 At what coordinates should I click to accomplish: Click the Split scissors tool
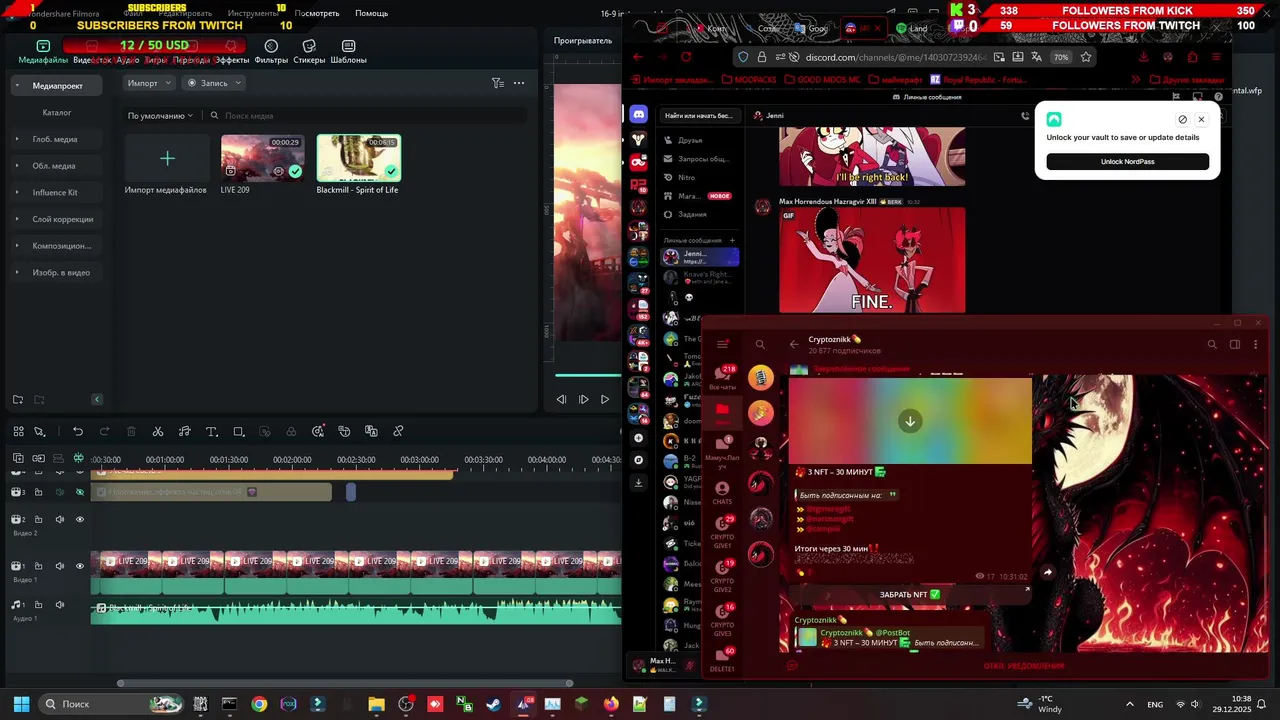point(158,432)
